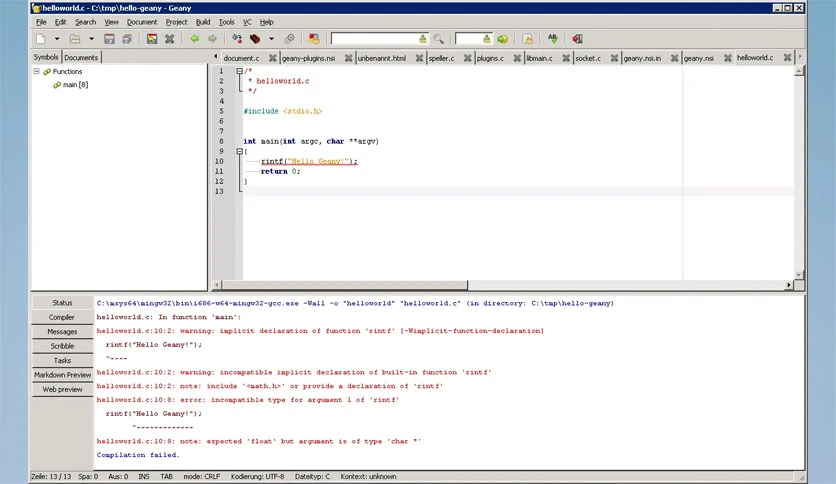The width and height of the screenshot is (836, 484).
Task: Expand the recent files dropdown arrow
Action: 91,39
